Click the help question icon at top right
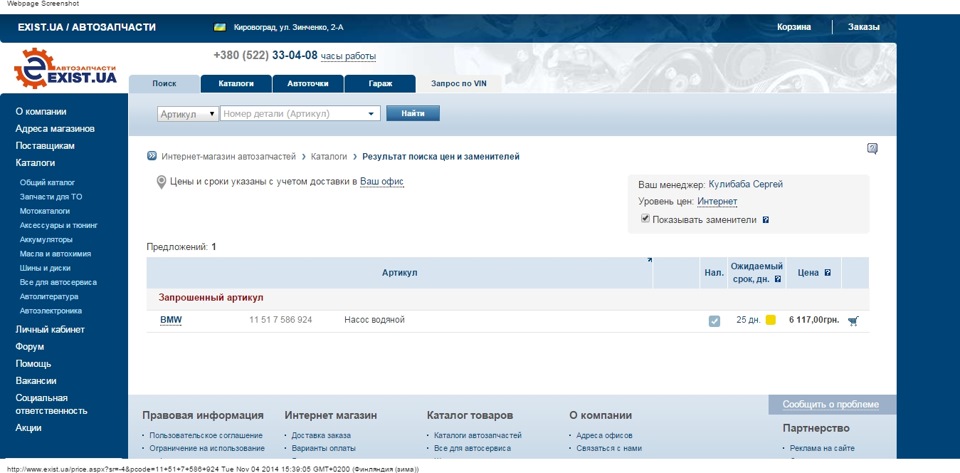This screenshot has height=473, width=960. point(872,149)
